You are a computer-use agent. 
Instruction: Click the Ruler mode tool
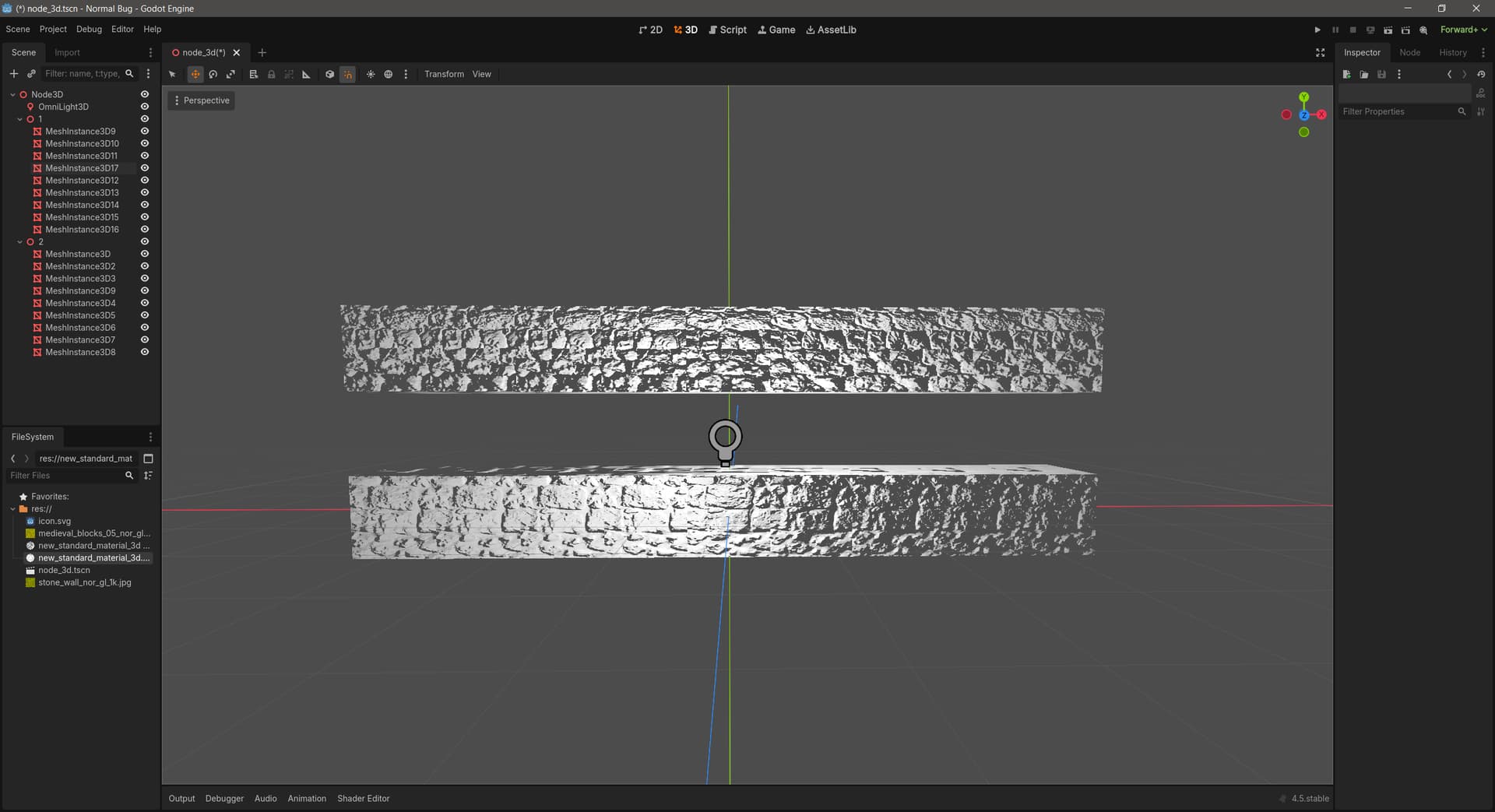(x=306, y=75)
